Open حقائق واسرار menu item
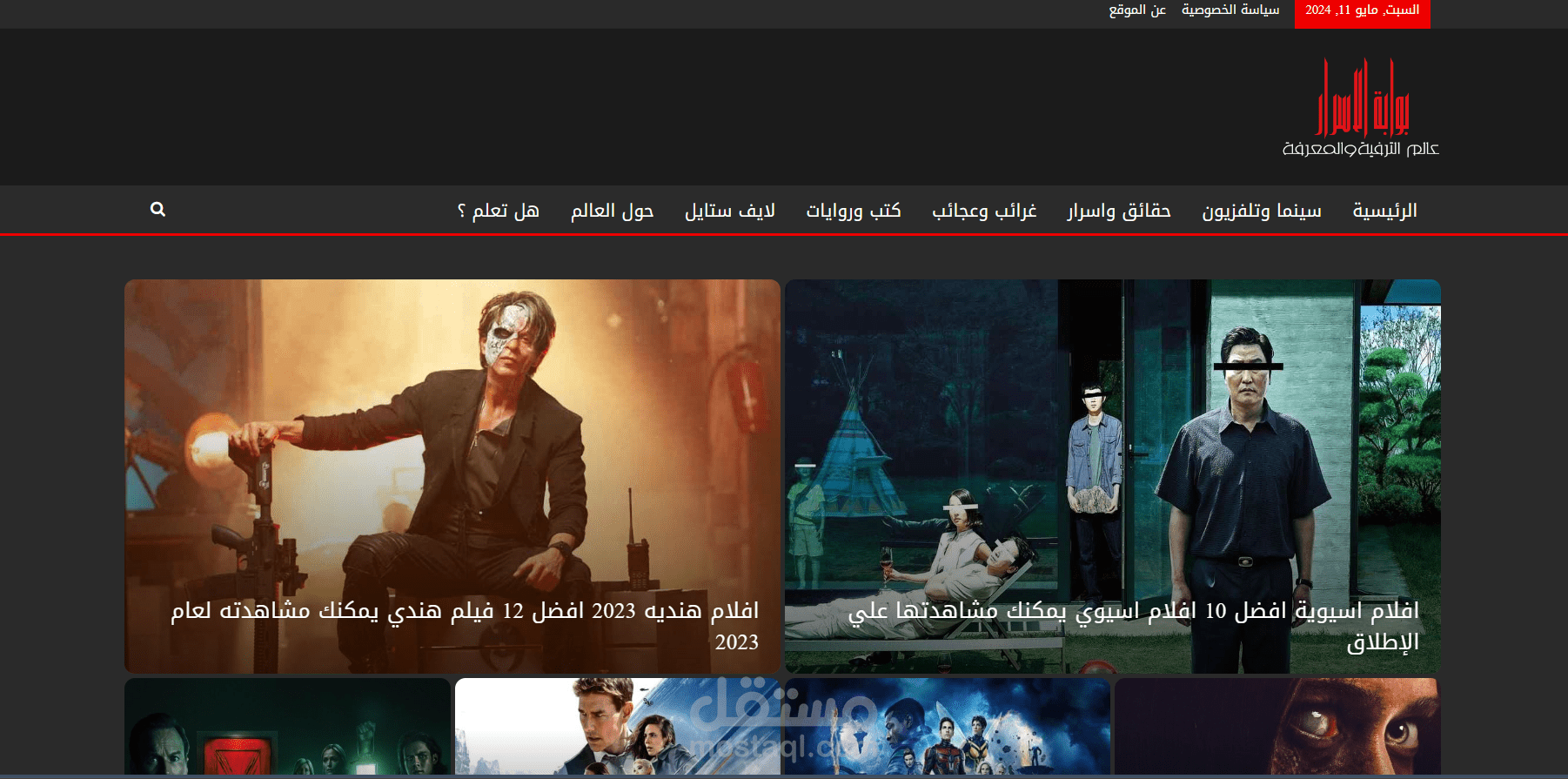 point(1119,211)
